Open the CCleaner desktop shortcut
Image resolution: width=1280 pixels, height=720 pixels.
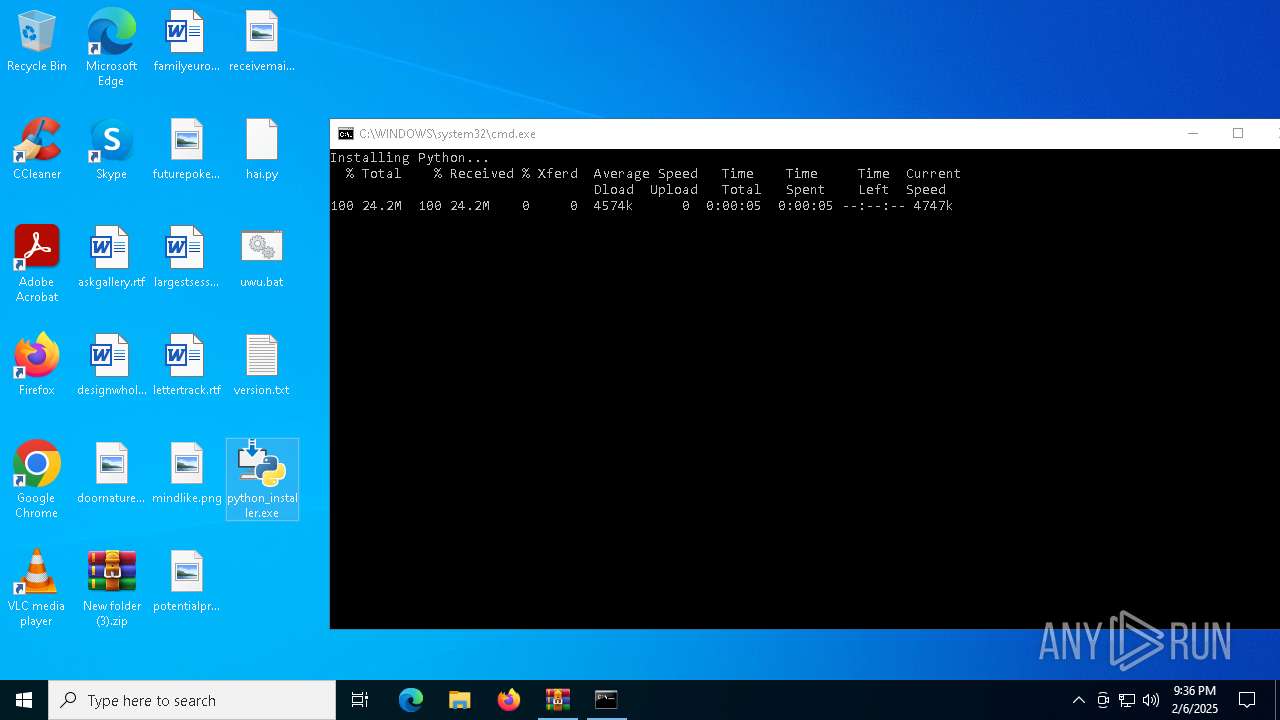click(x=37, y=149)
